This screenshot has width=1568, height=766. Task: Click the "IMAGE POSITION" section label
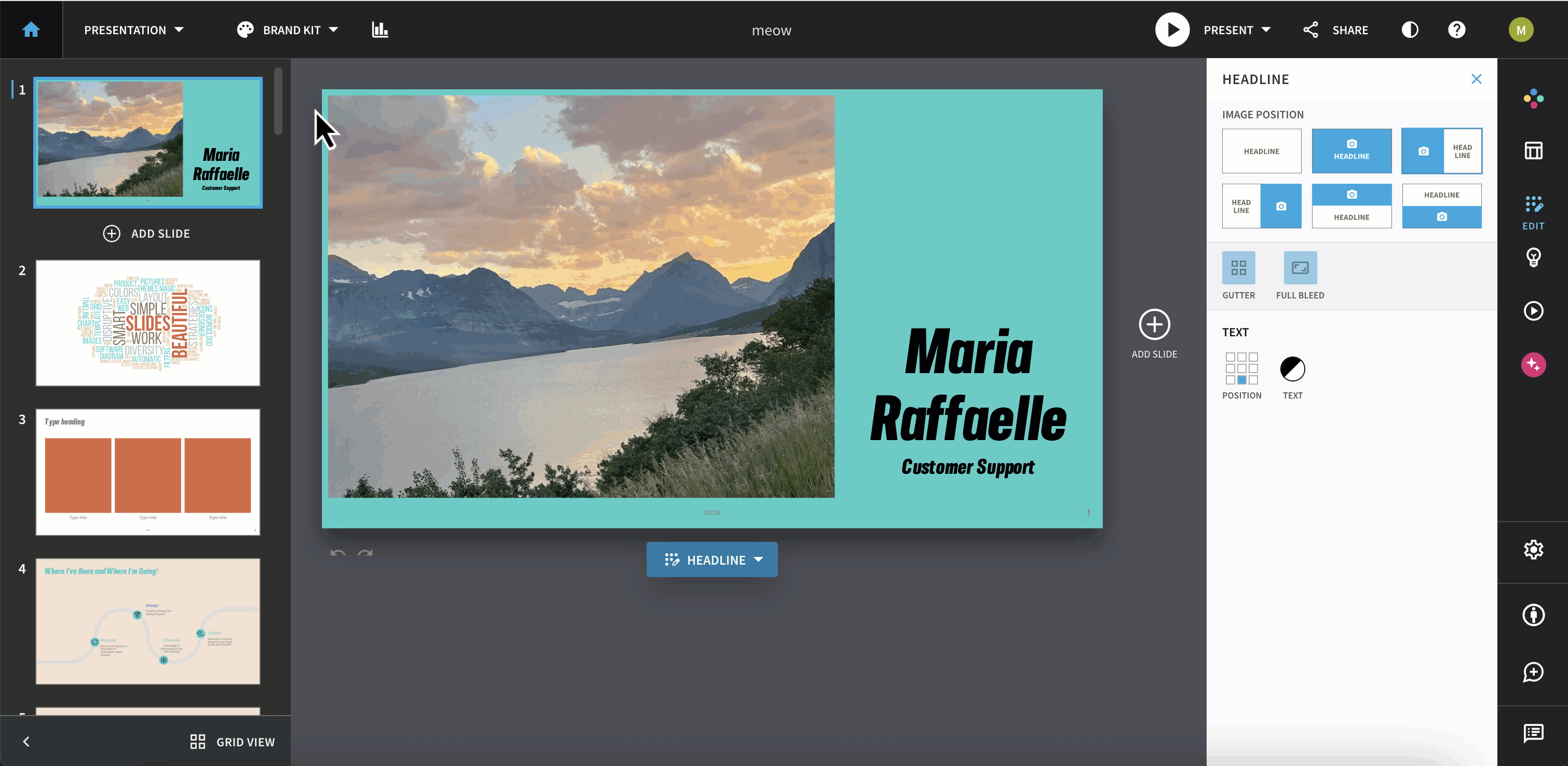(x=1262, y=114)
